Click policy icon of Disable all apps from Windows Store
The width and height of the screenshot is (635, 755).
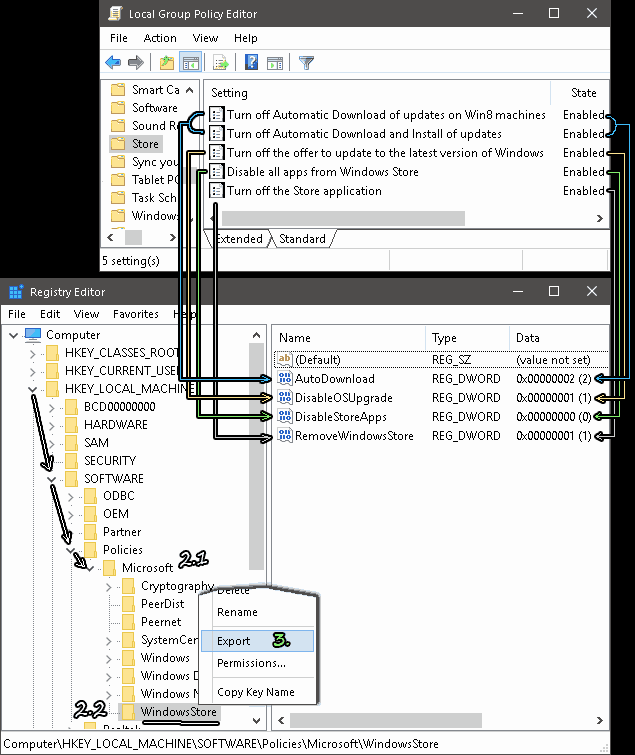(217, 172)
